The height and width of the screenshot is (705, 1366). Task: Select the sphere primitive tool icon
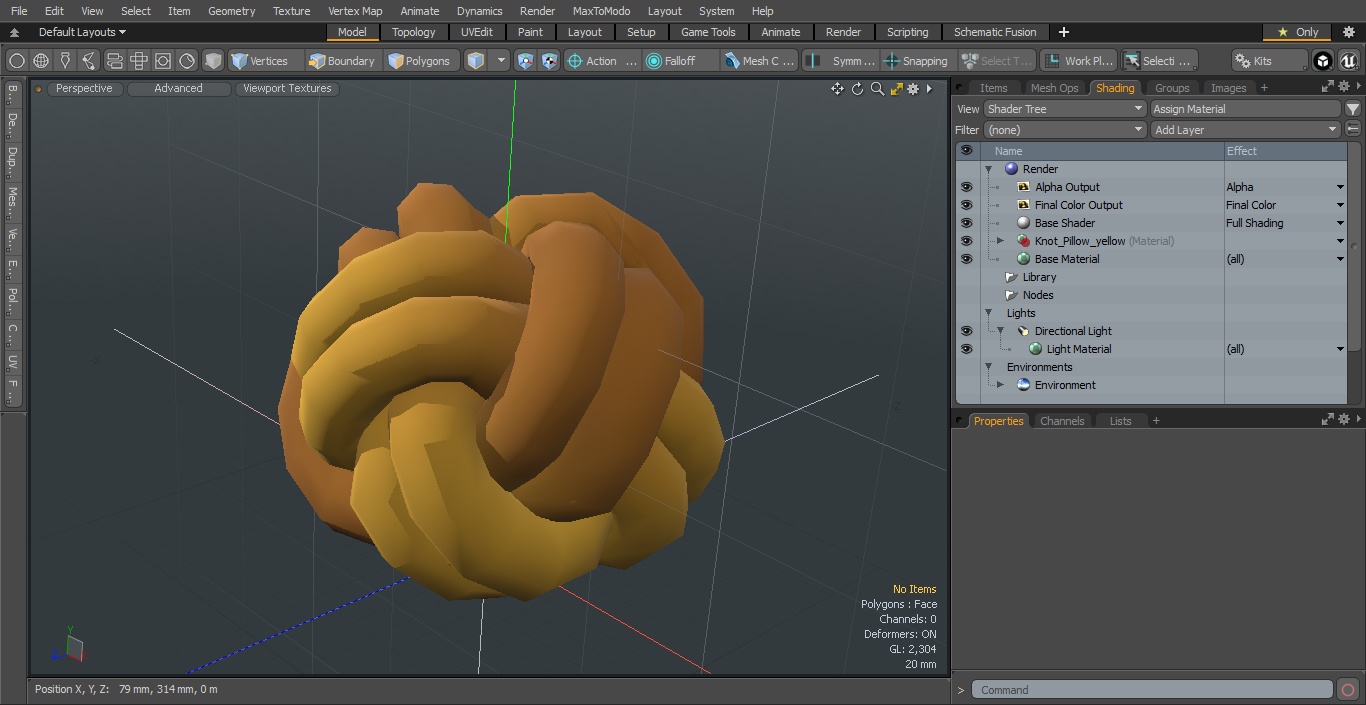tap(16, 61)
